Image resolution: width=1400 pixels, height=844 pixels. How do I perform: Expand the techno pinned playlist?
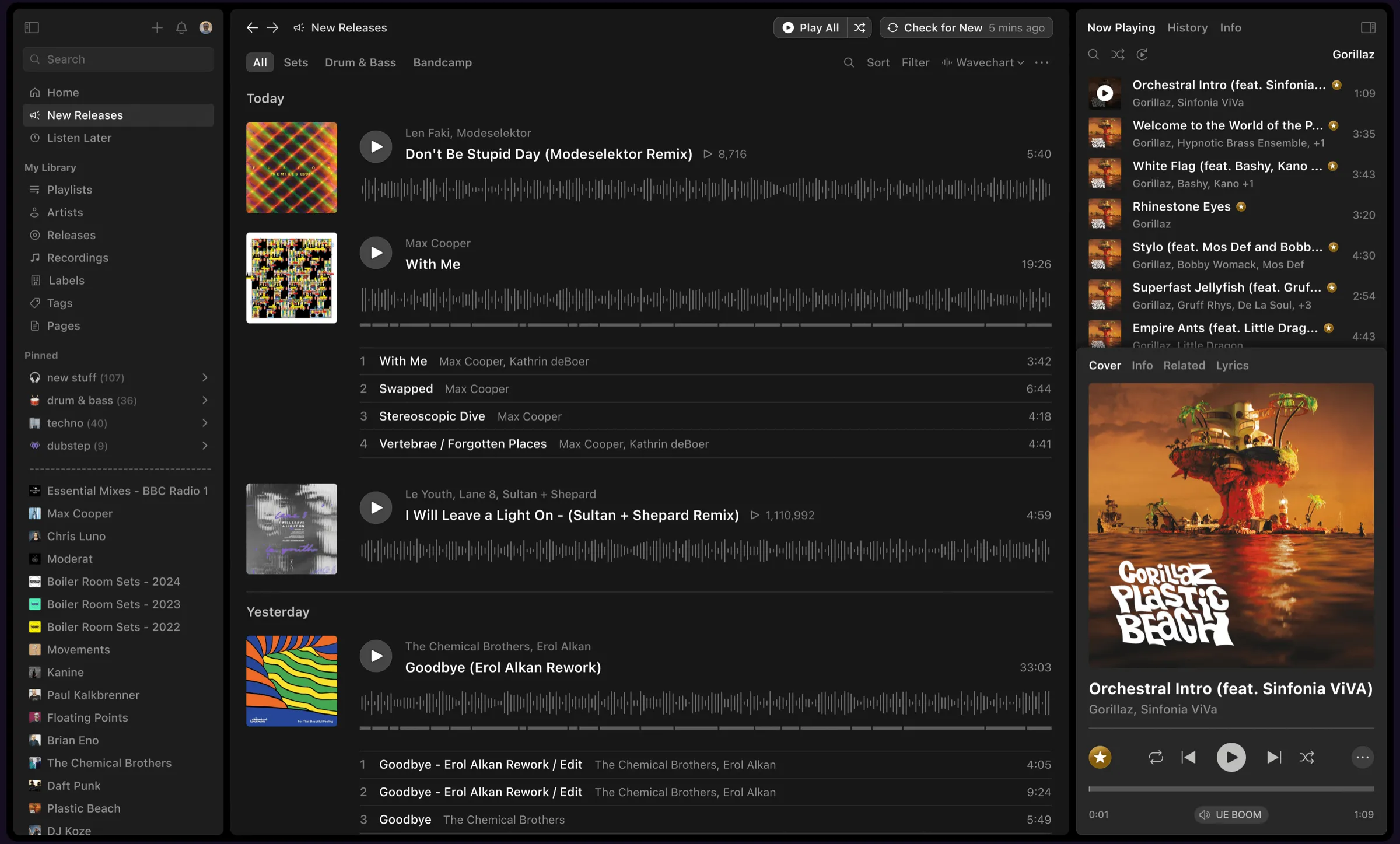point(205,423)
